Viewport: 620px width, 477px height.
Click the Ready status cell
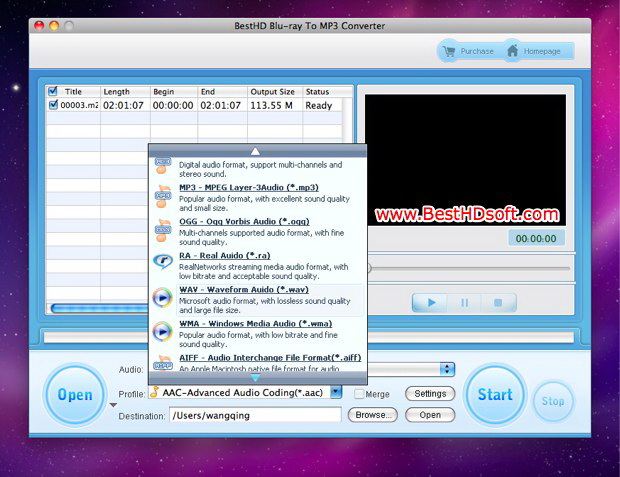(322, 105)
